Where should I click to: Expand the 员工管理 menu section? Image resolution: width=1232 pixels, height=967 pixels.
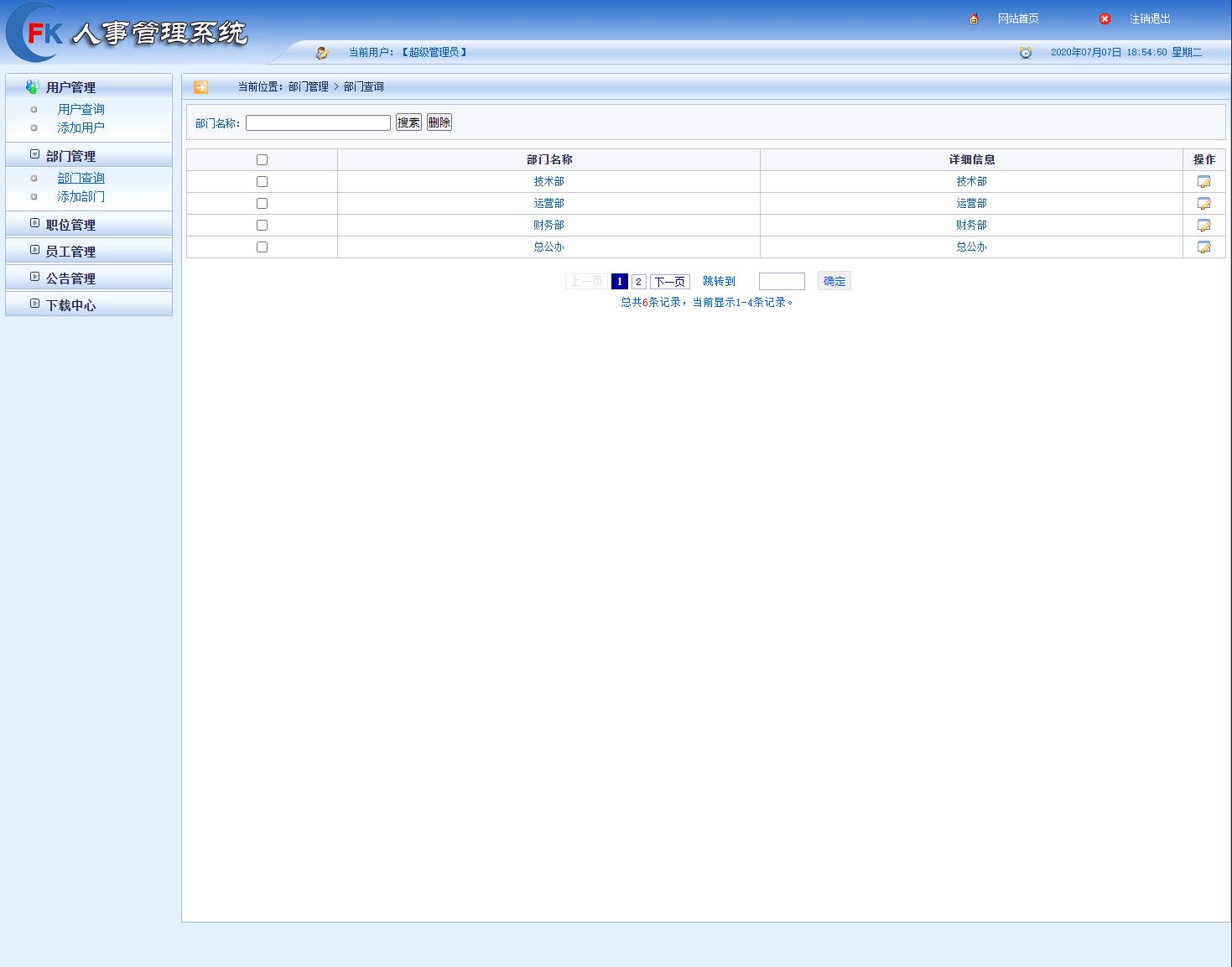[x=70, y=252]
